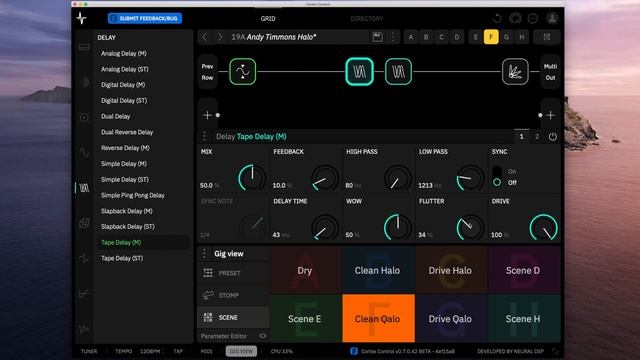Click the MIX knob
The image size is (640, 360).
[252, 177]
